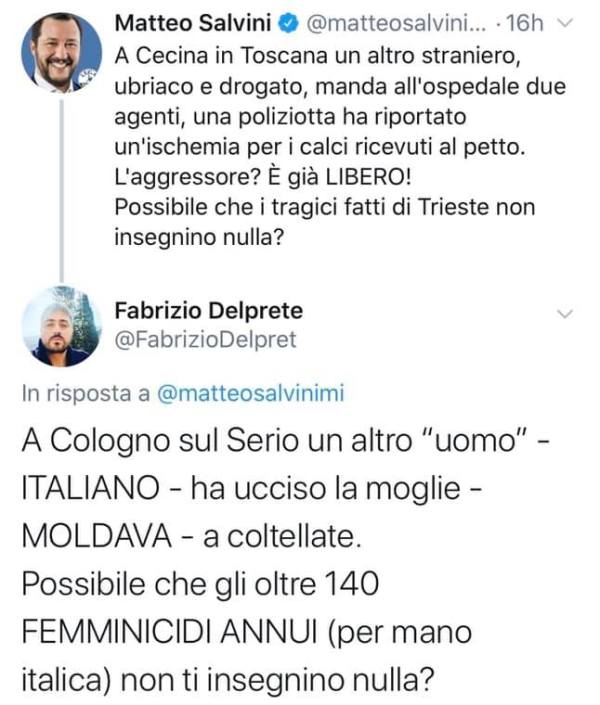
Task: Expand the Salvini tweet options chevron
Action: click(564, 22)
